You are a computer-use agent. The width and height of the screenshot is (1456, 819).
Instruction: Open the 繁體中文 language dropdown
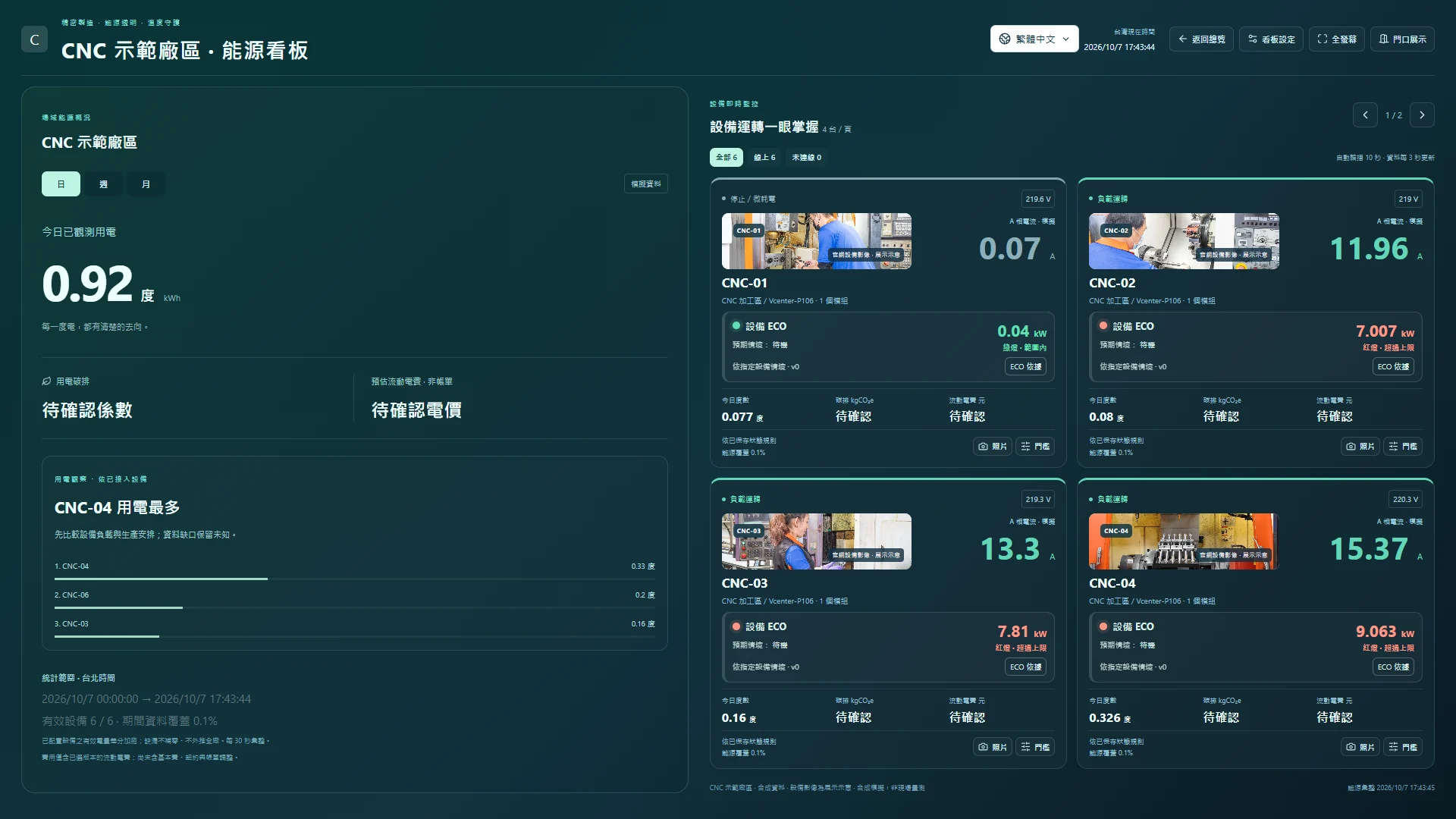(1034, 39)
